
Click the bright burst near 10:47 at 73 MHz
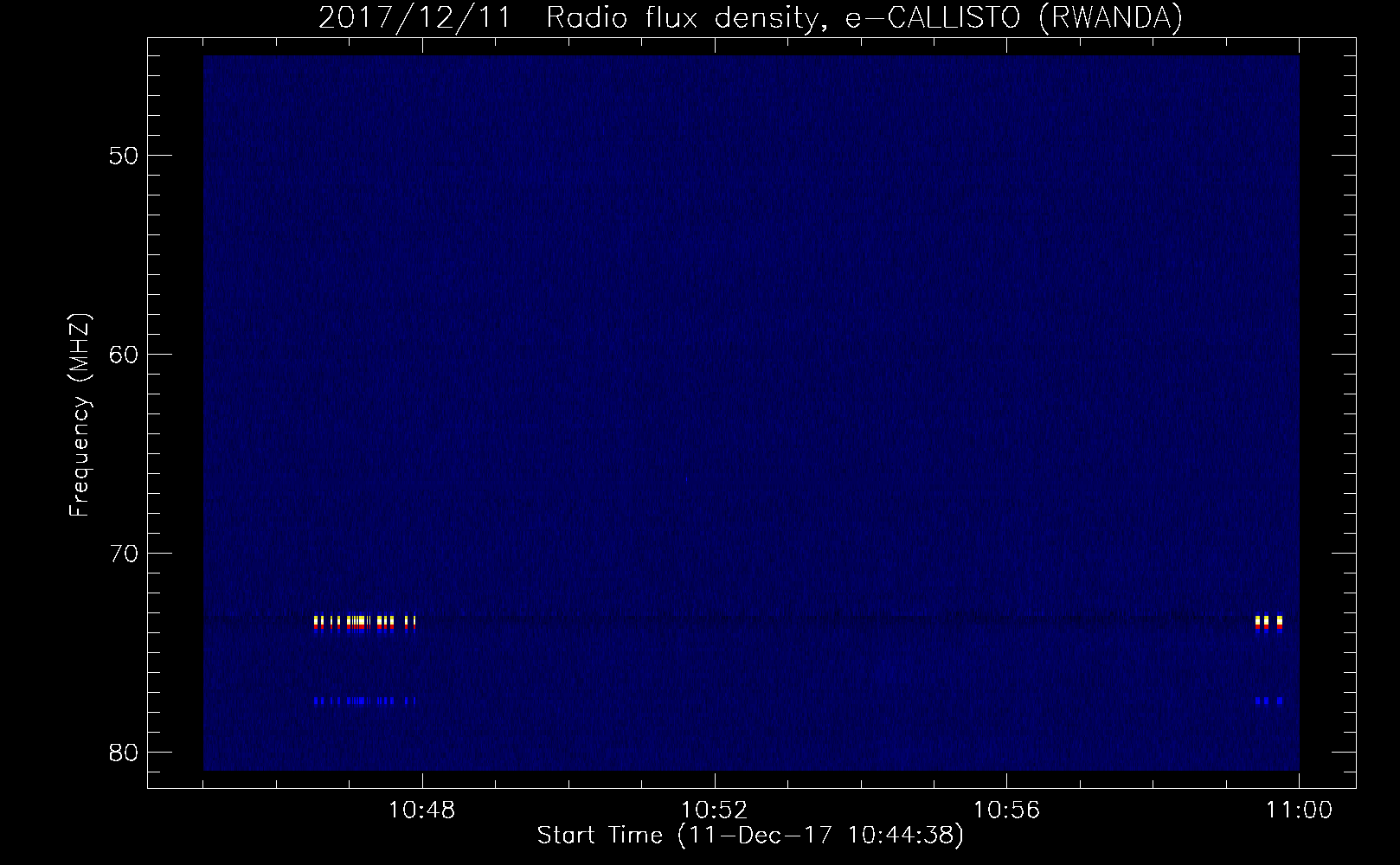pyautogui.click(x=364, y=624)
